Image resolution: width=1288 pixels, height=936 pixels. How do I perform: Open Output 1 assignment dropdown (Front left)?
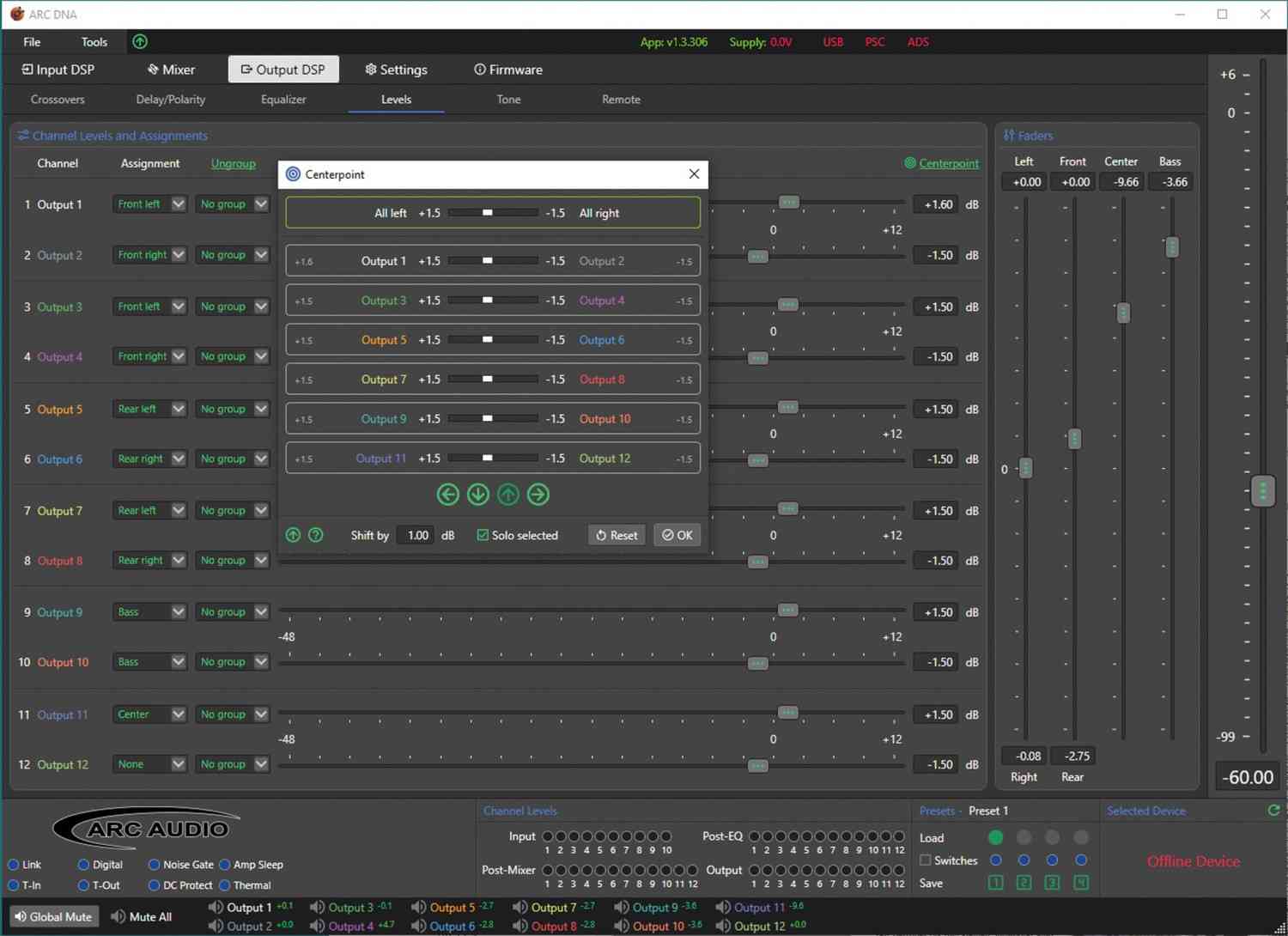149,204
